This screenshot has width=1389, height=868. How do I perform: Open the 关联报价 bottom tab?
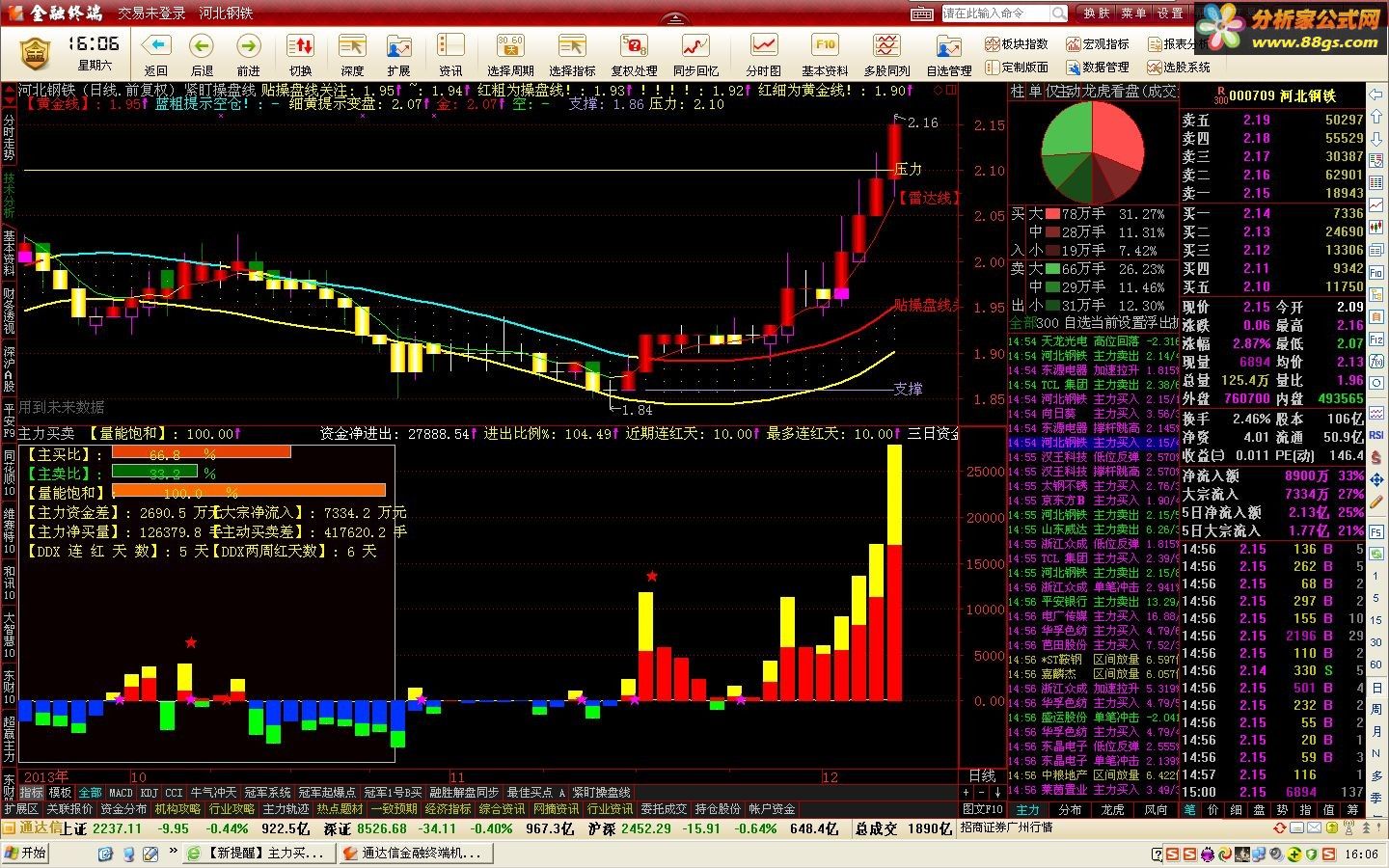click(x=69, y=809)
